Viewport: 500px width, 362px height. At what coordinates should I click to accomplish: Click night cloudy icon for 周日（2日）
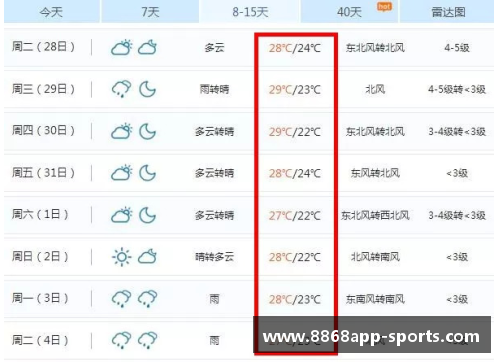pyautogui.click(x=147, y=257)
